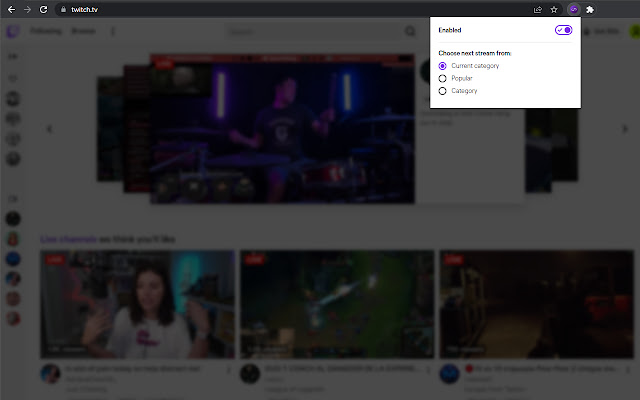Open the third live channel dark thumbnail
Image resolution: width=640 pixels, height=400 pixels.
point(537,304)
